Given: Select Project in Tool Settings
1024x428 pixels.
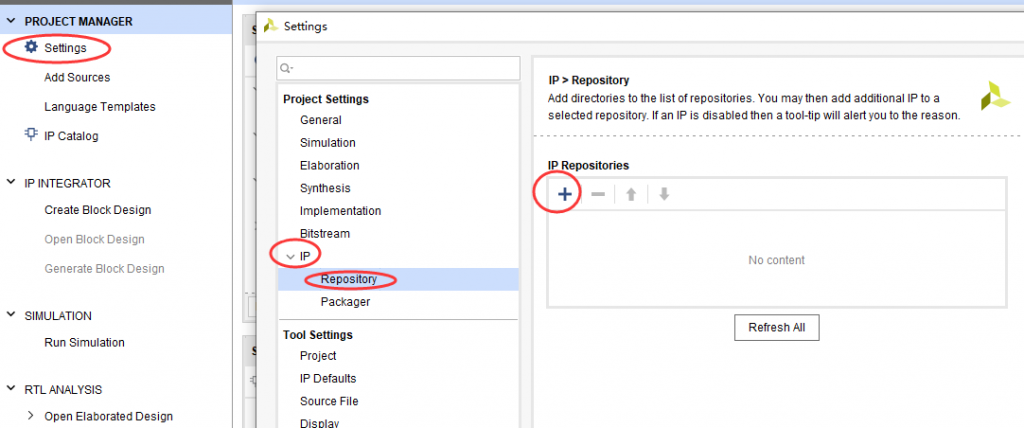Looking at the screenshot, I should (x=318, y=355).
